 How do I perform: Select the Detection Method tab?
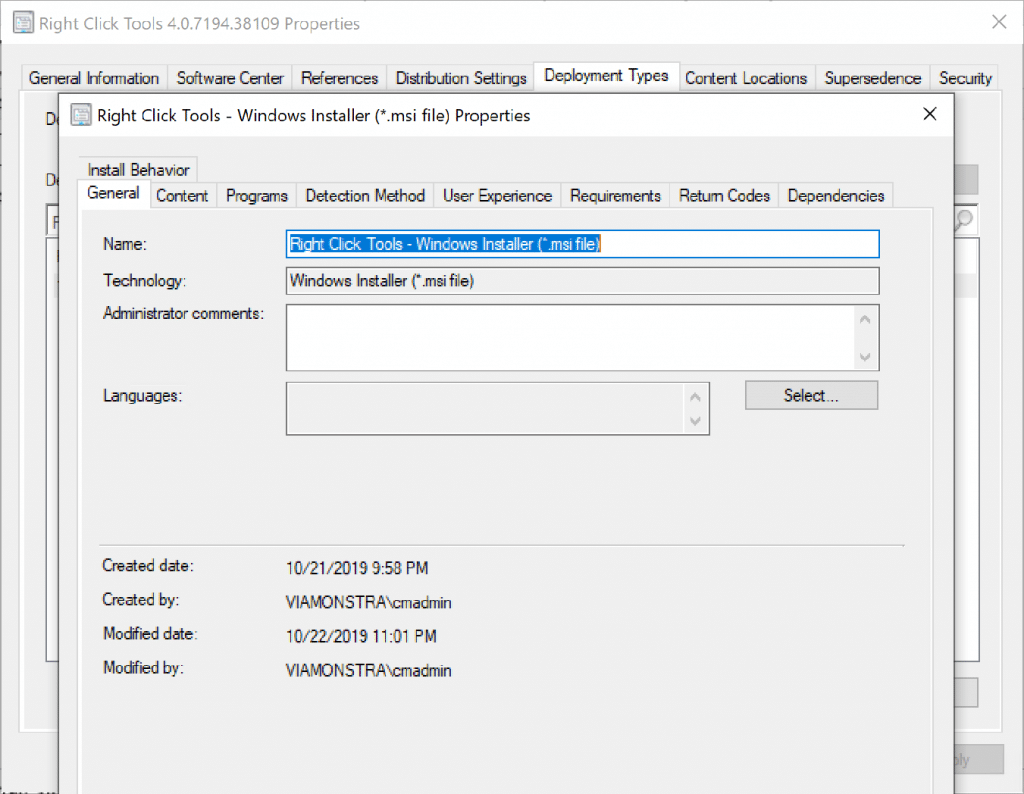[x=365, y=195]
